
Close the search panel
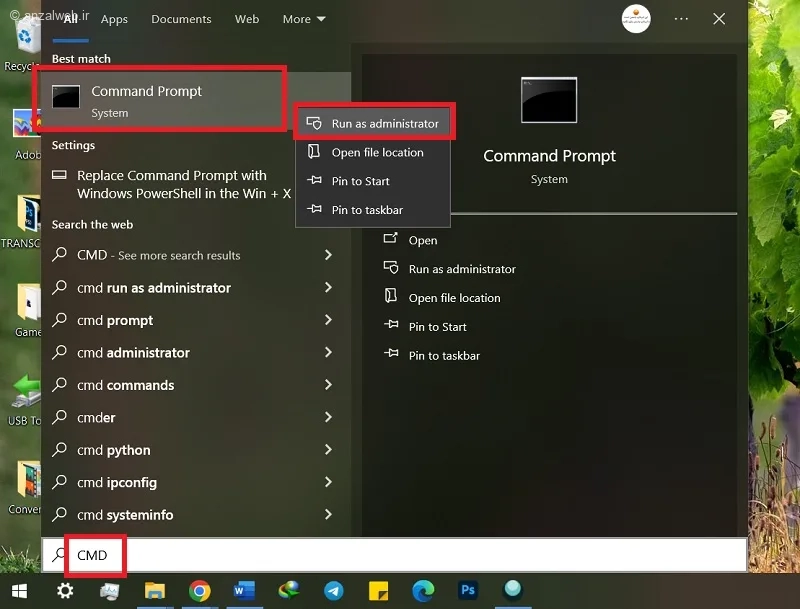(719, 19)
